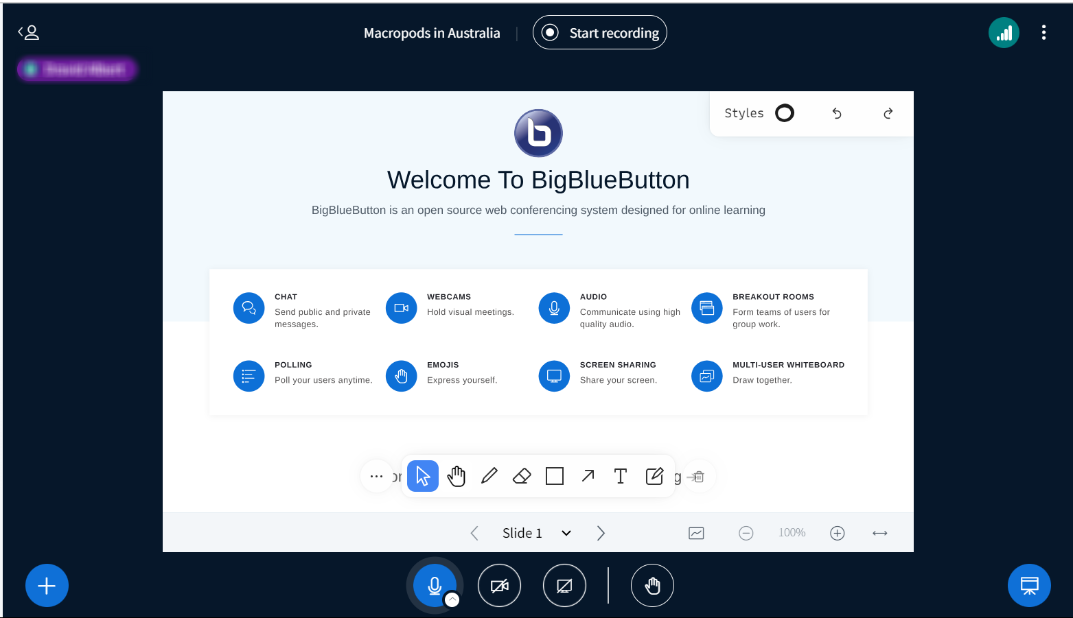Minimize presentation button
Screen dimensions: 1073x618
click(1029, 586)
